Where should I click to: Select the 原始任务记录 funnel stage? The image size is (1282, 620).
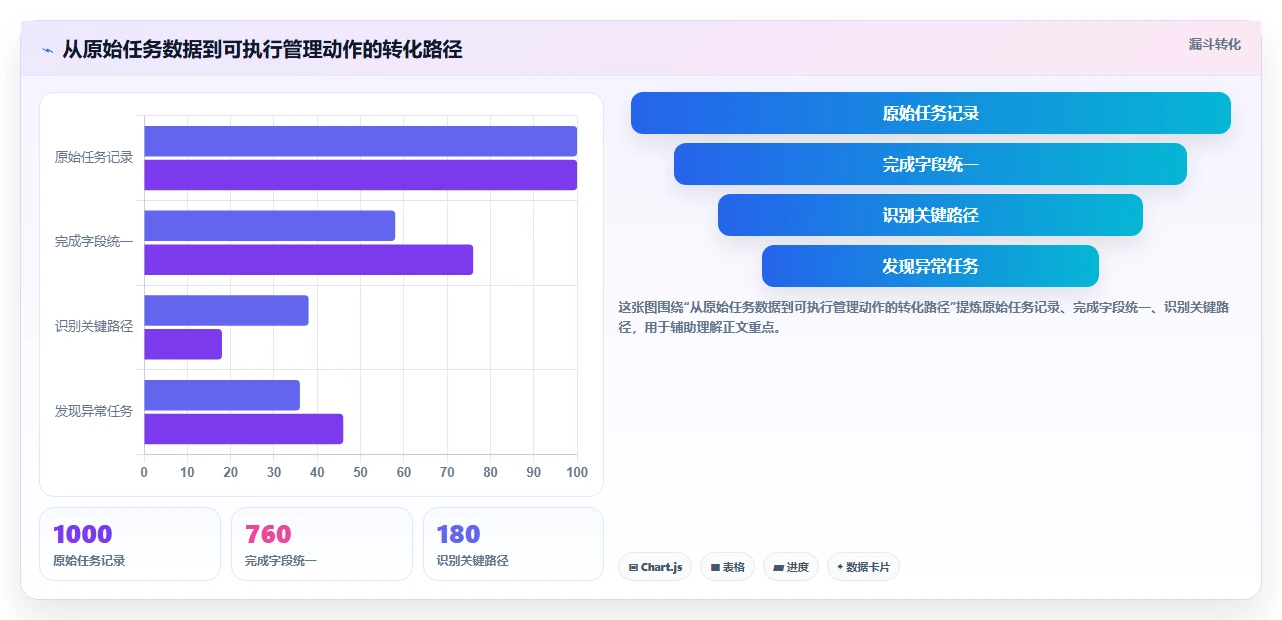tap(930, 113)
